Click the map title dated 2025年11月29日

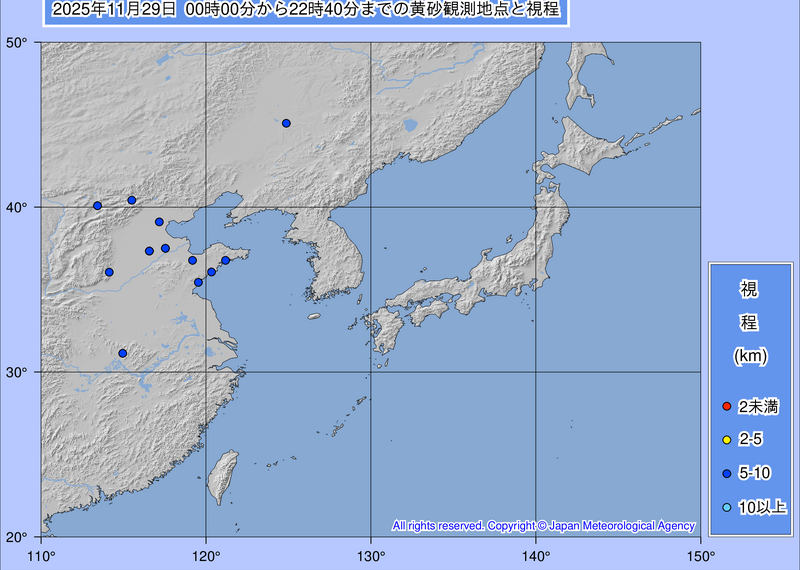click(306, 10)
